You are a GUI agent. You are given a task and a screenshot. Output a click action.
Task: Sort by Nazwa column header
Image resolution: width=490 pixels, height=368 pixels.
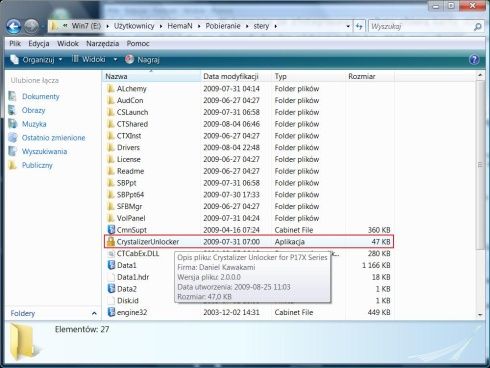point(151,76)
